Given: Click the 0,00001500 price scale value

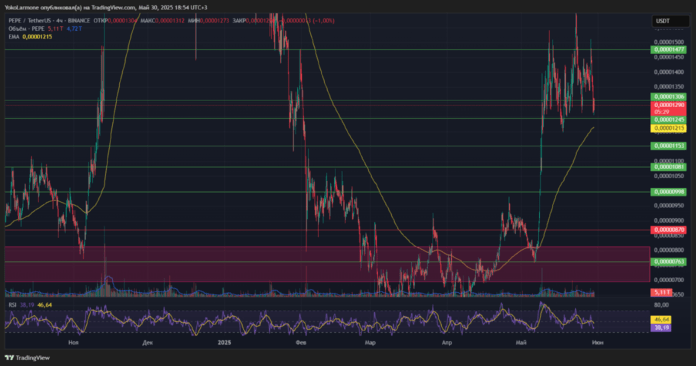Looking at the screenshot, I should click(668, 42).
